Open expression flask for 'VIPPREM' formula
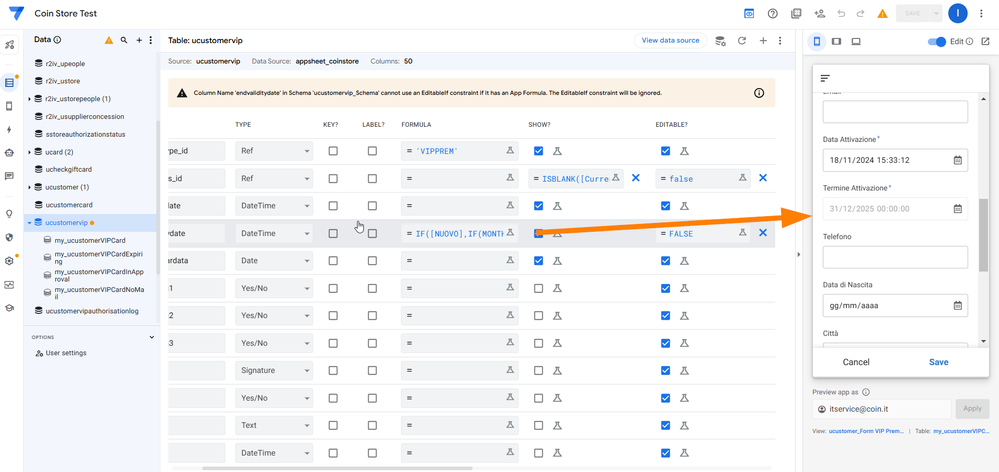 click(x=510, y=151)
